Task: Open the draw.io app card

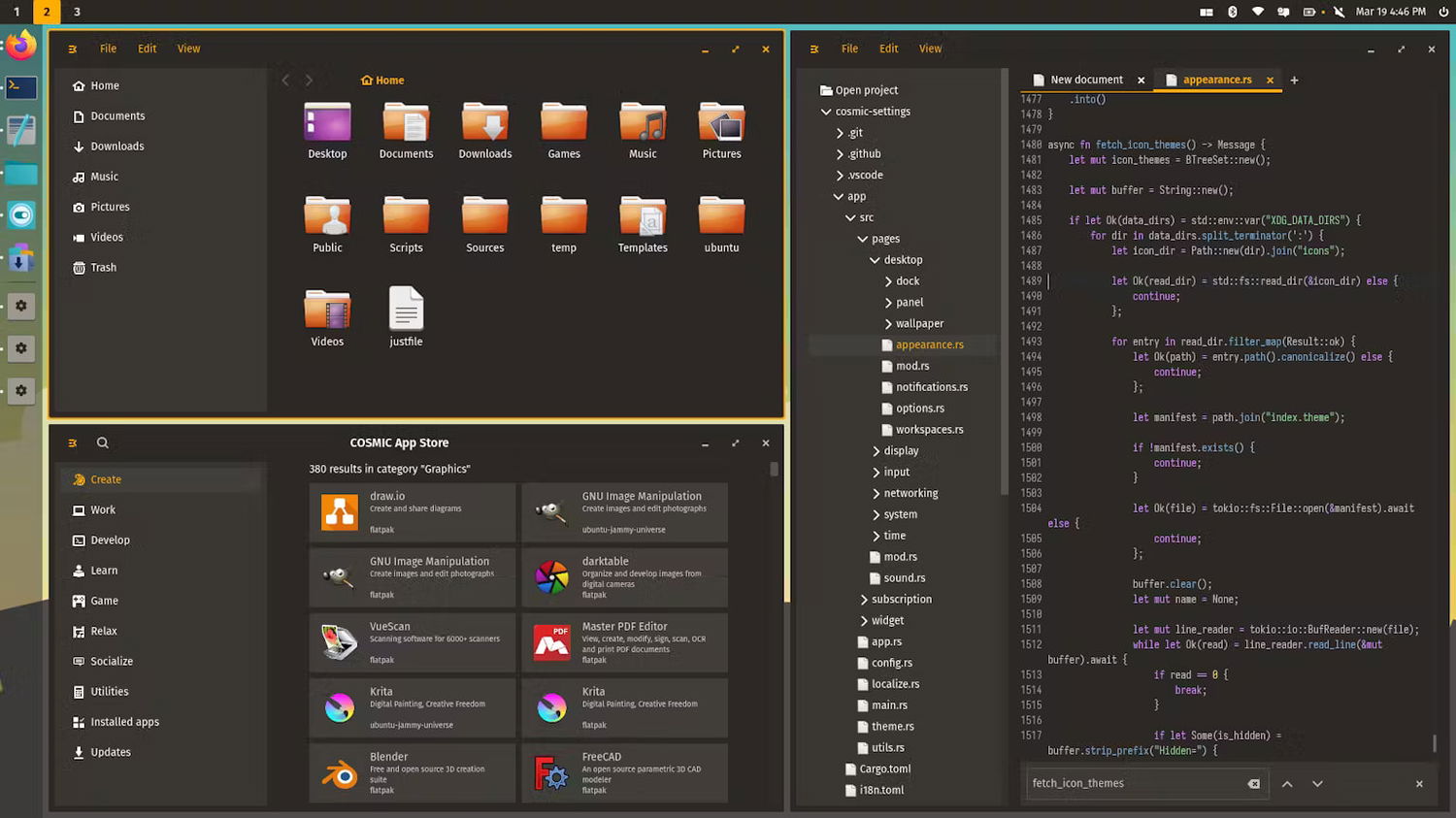Action: pyautogui.click(x=413, y=512)
